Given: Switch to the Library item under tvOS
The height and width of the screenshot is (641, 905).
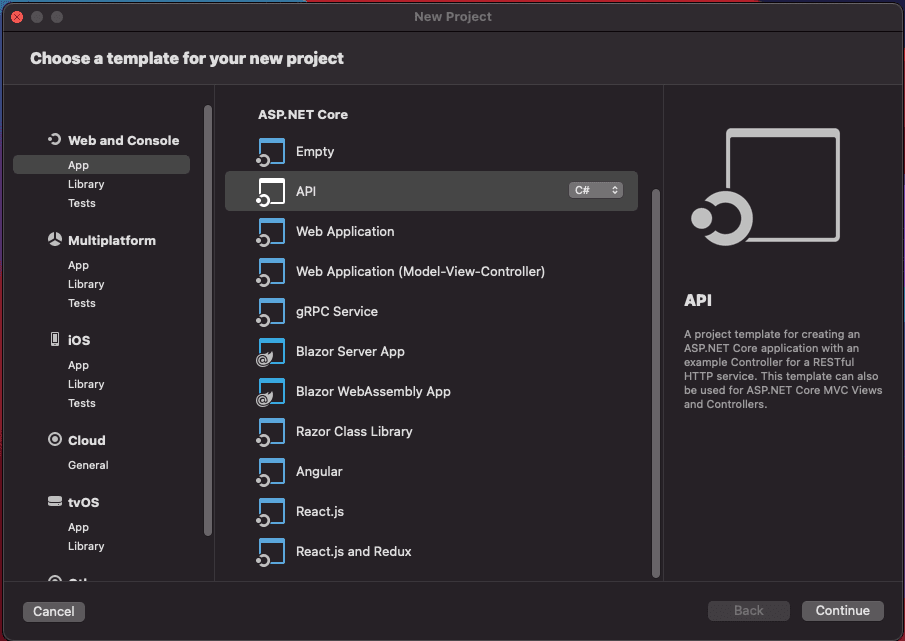Looking at the screenshot, I should [86, 546].
